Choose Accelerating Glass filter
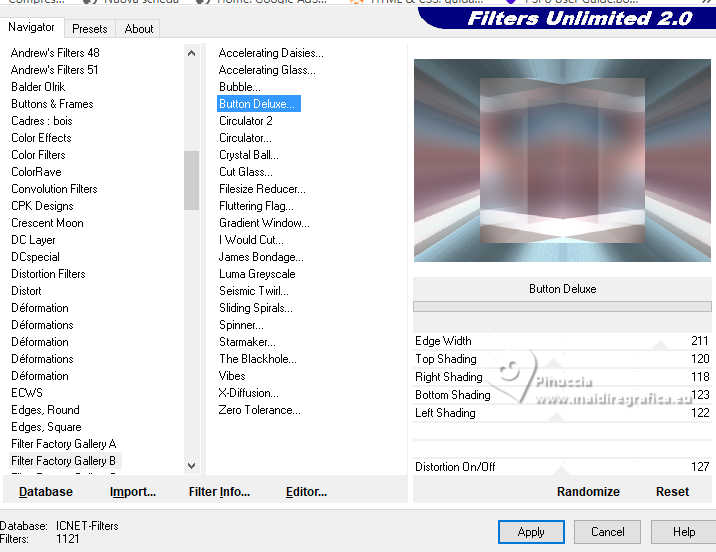The width and height of the screenshot is (716, 552). pos(267,70)
